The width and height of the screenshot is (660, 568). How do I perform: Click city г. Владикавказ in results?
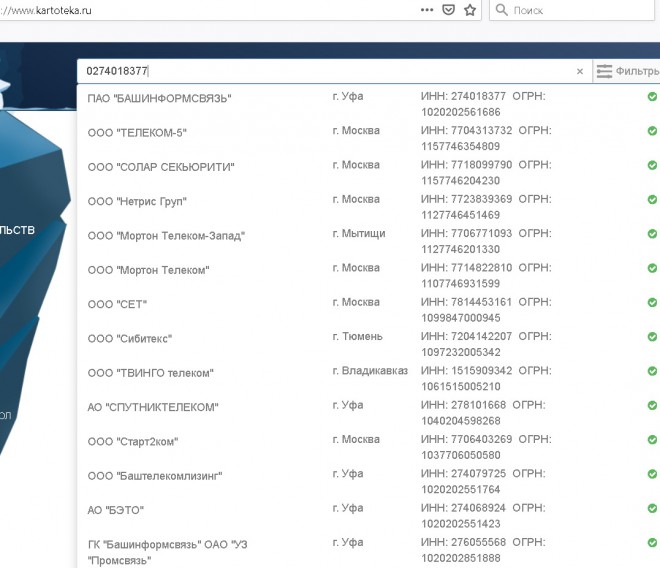click(x=370, y=371)
